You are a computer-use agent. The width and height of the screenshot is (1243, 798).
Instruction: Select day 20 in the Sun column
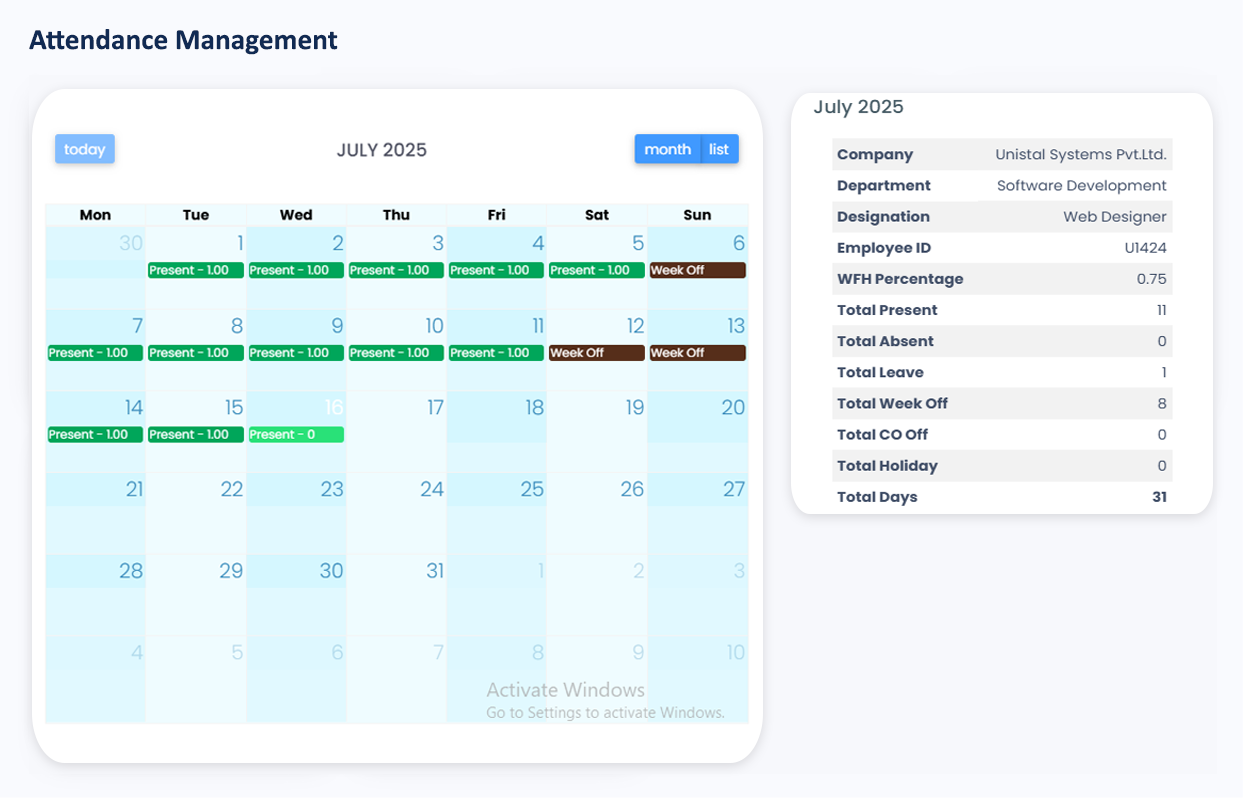(733, 407)
